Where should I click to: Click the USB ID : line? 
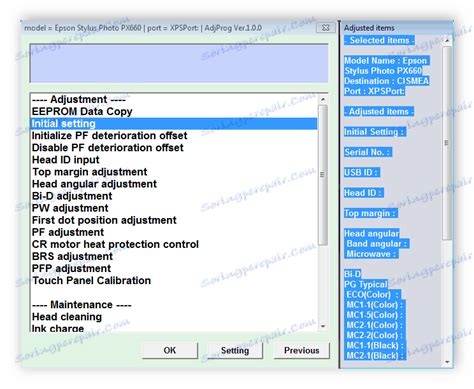pyautogui.click(x=361, y=172)
